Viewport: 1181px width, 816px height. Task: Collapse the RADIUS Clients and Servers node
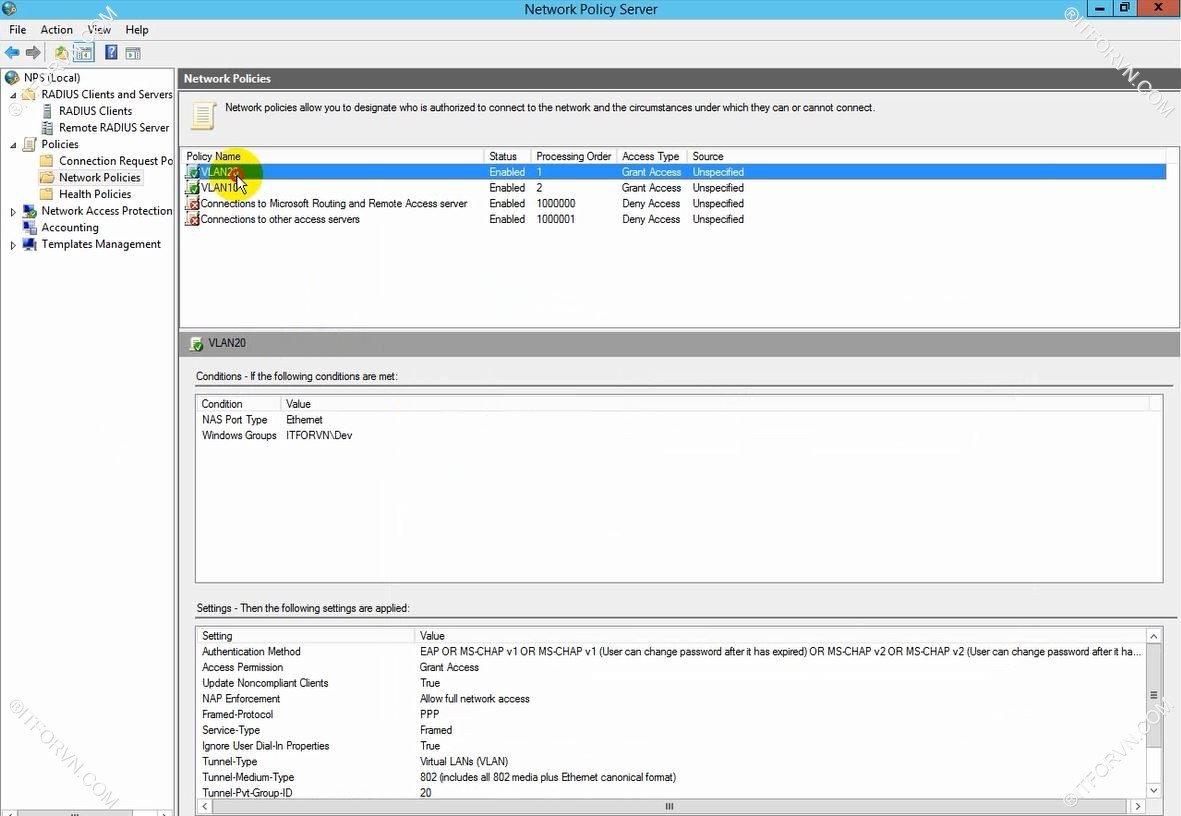pyautogui.click(x=13, y=95)
